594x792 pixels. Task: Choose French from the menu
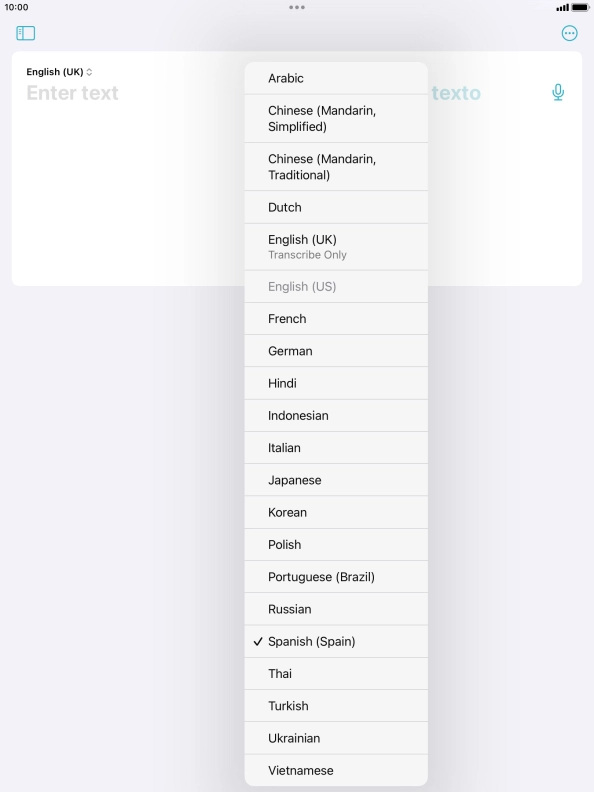336,319
